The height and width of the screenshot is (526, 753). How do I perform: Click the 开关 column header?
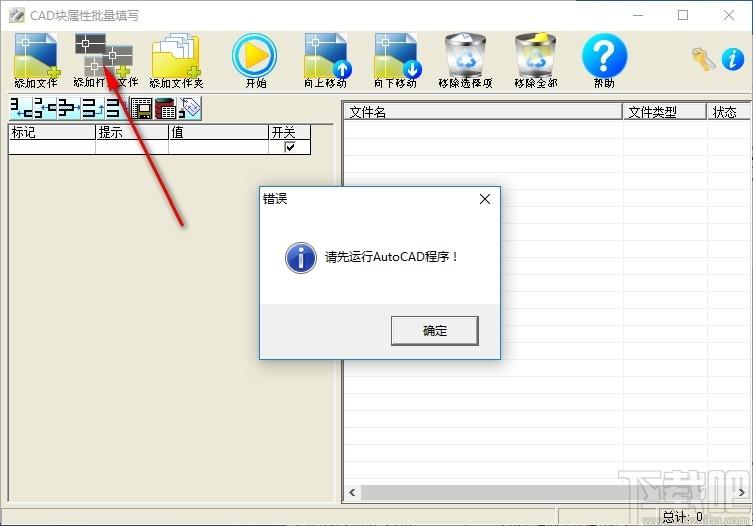(x=290, y=132)
